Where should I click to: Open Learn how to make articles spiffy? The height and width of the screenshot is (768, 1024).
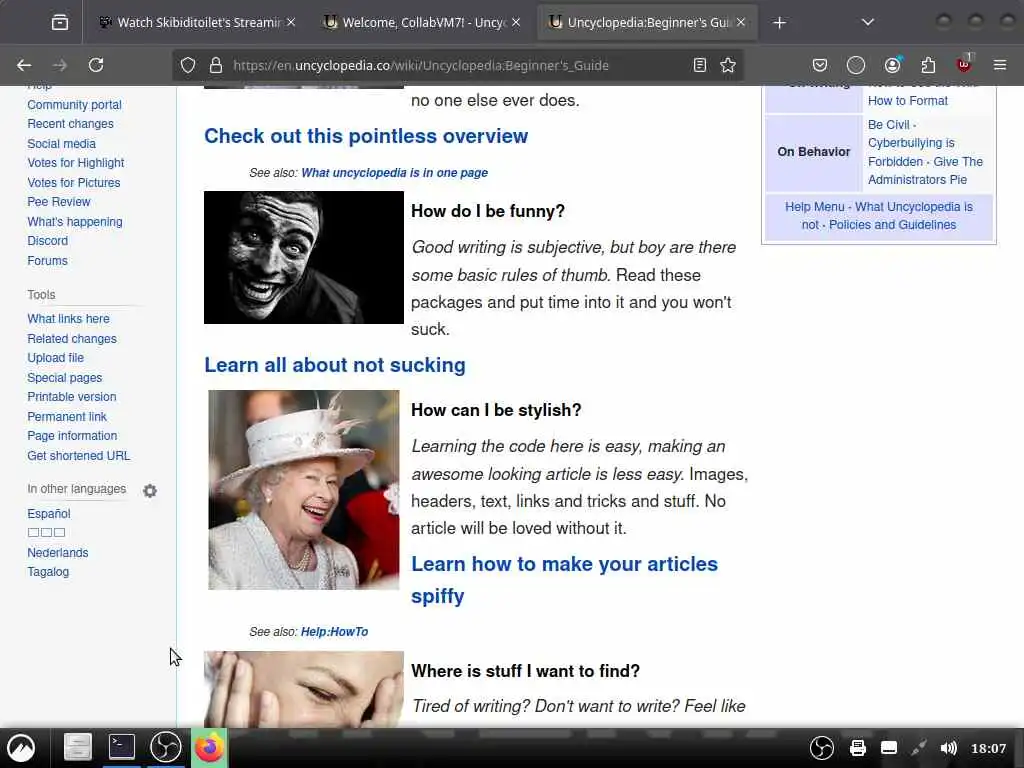(564, 580)
